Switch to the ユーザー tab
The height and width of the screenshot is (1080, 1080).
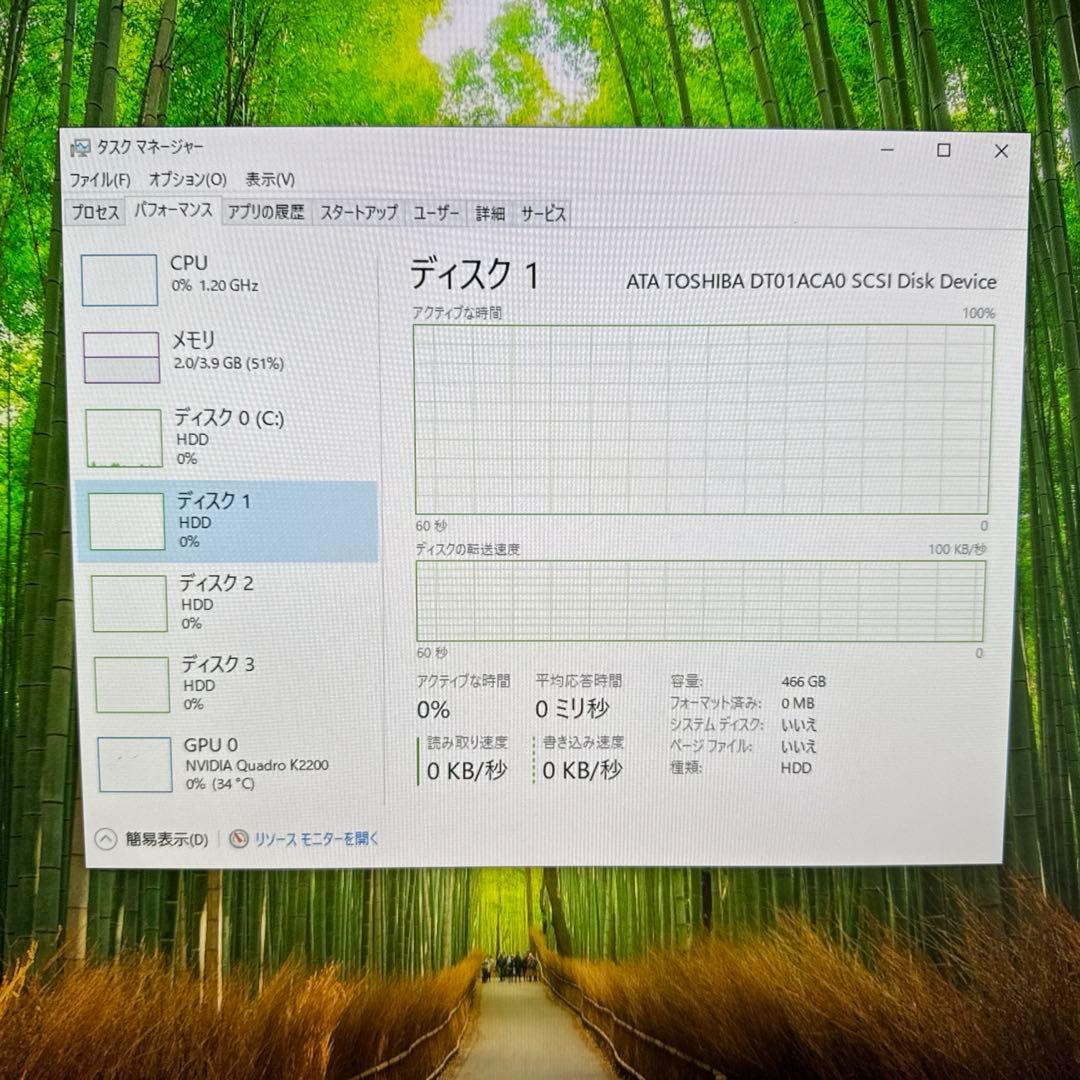435,212
